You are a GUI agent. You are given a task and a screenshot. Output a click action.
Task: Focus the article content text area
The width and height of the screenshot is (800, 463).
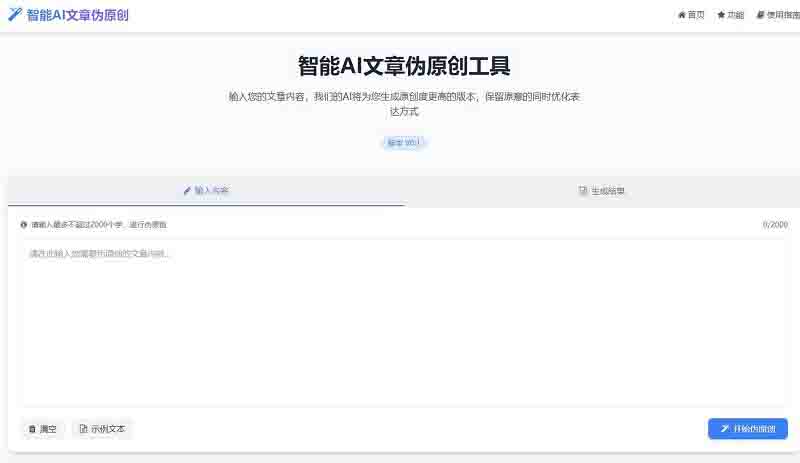[403, 320]
